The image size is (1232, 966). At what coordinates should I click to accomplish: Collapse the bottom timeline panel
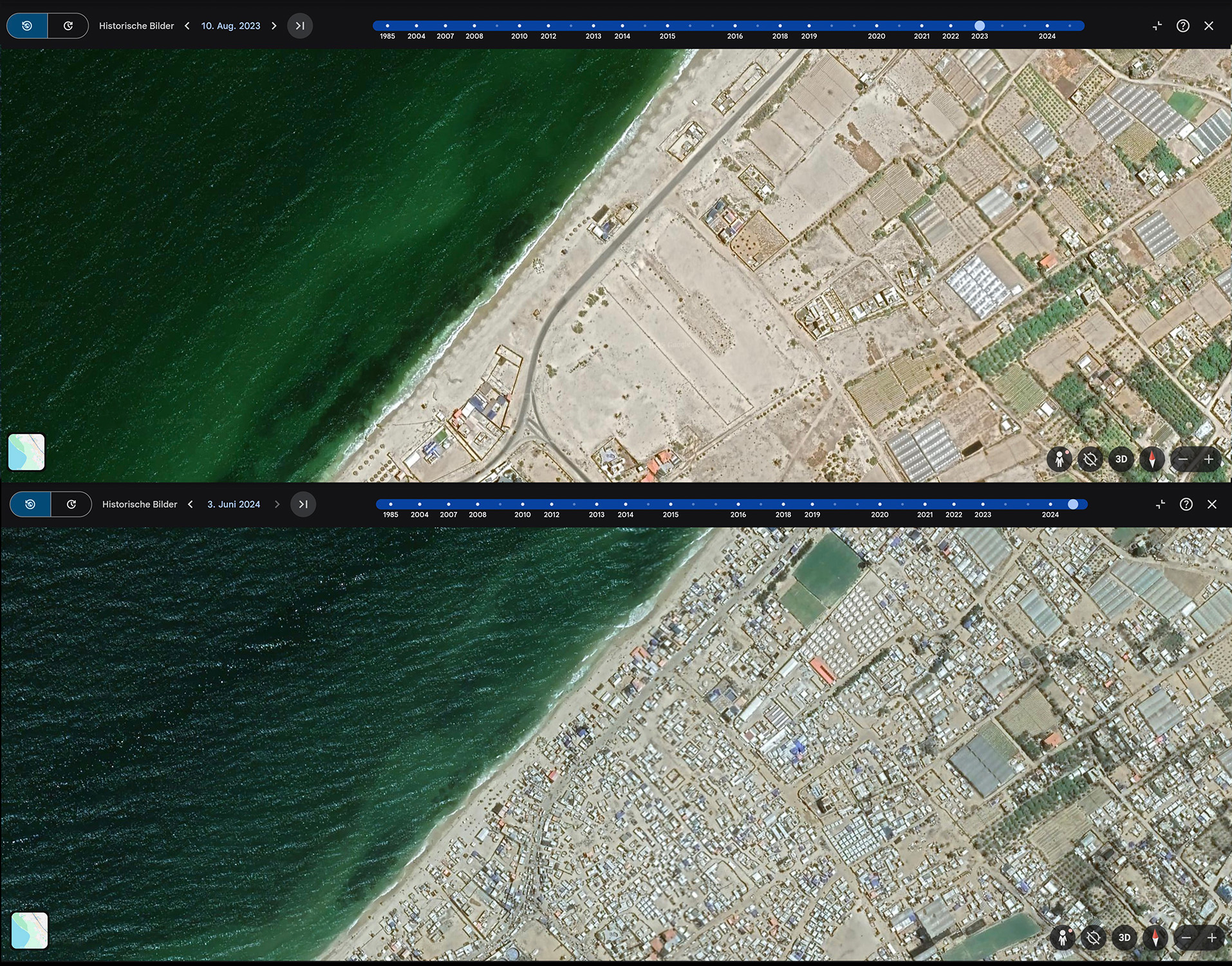(x=1161, y=504)
